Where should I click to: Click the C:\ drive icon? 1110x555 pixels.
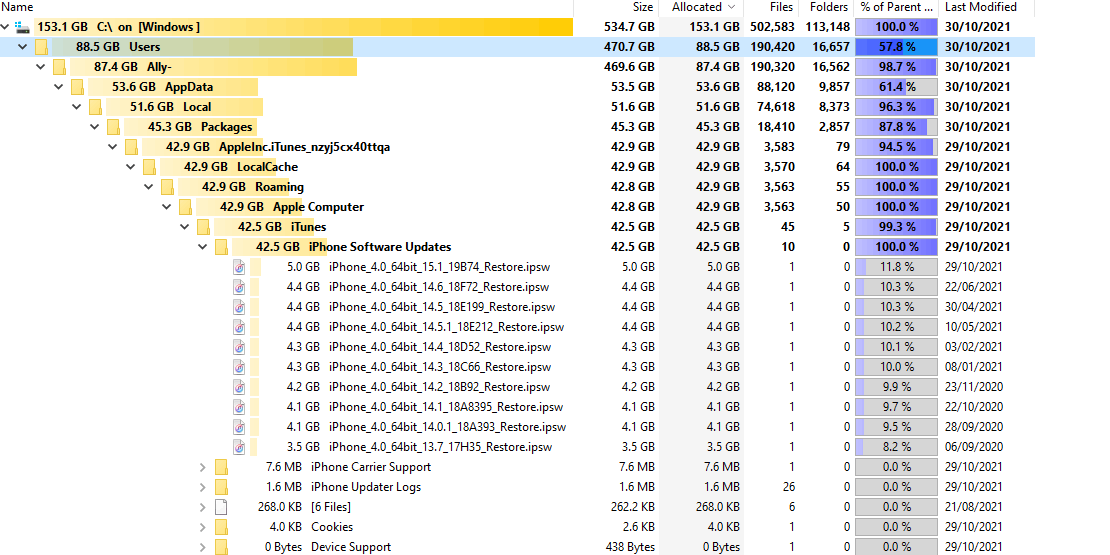pos(23,27)
